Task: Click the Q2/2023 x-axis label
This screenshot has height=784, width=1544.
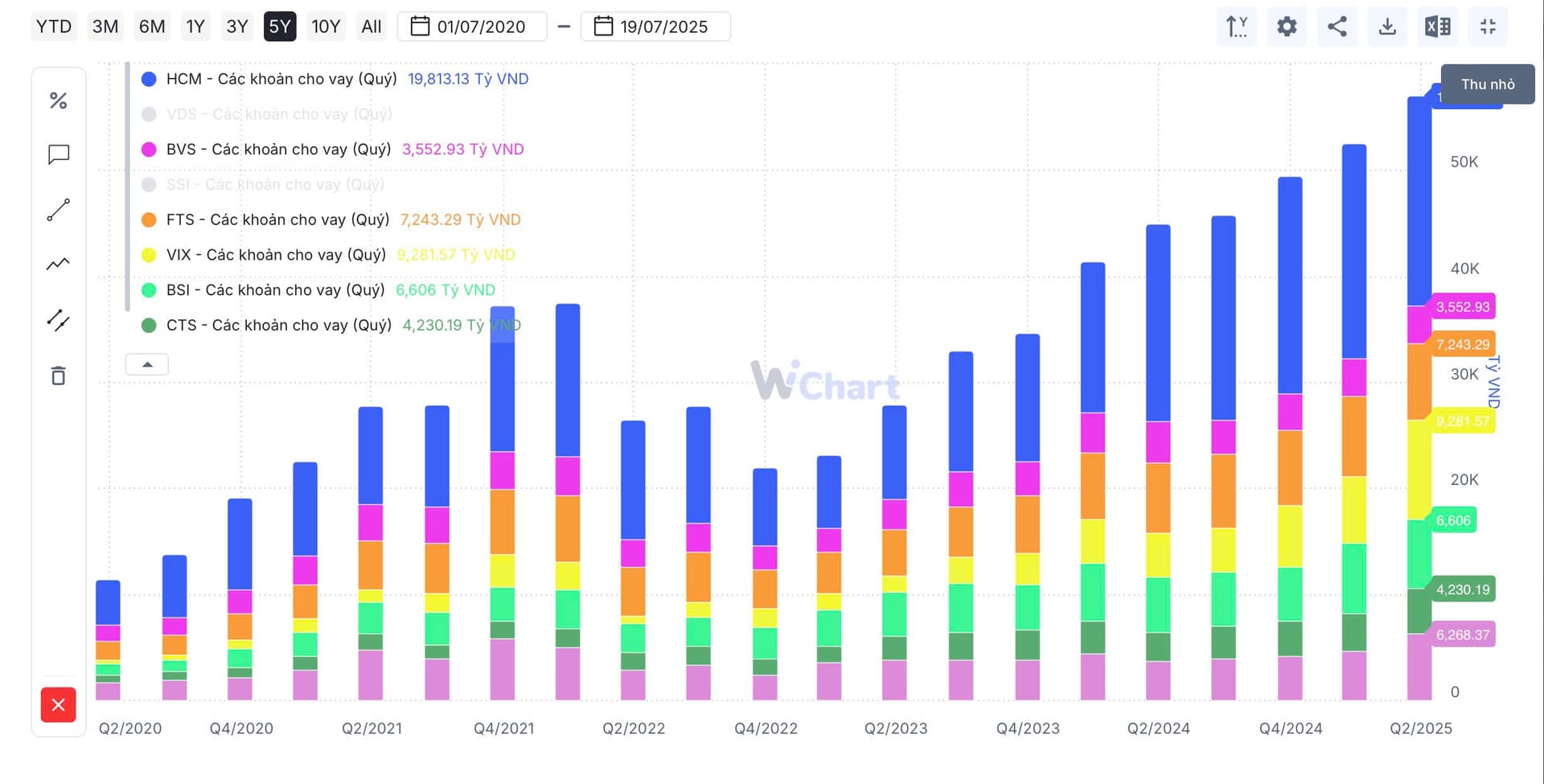Action: 896,729
